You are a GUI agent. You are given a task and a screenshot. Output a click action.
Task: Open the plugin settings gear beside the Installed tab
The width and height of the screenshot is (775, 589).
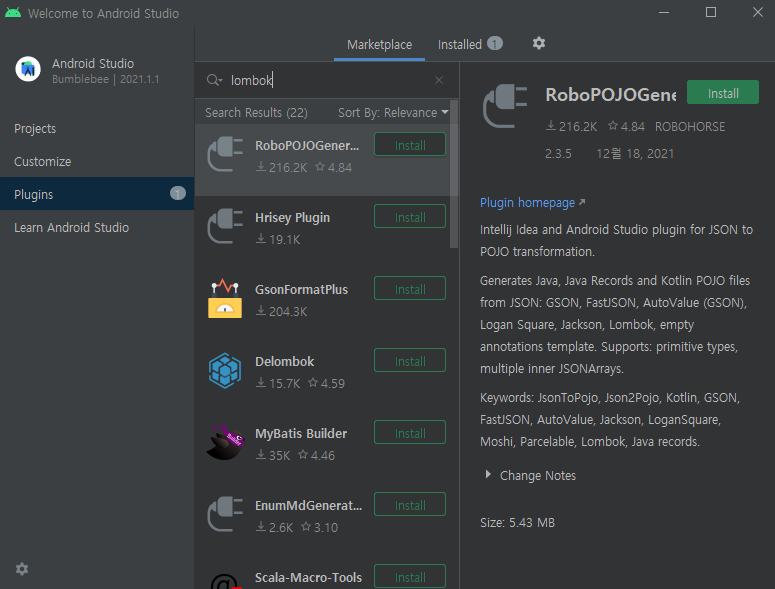[x=539, y=43]
